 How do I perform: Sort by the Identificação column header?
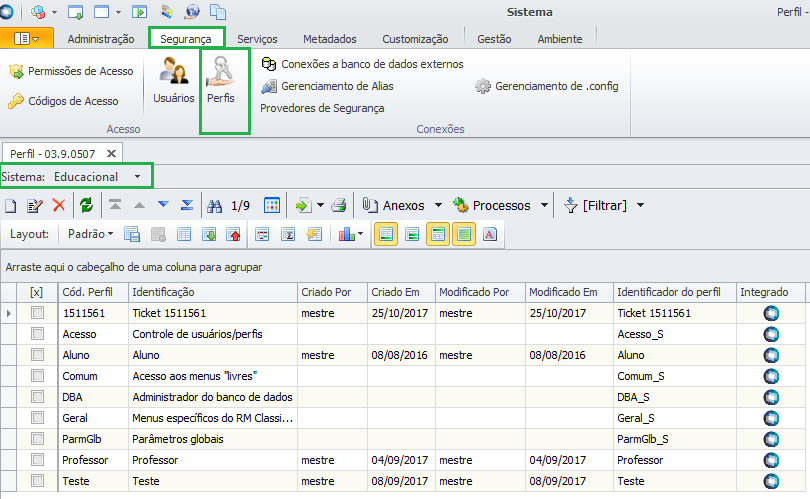213,292
